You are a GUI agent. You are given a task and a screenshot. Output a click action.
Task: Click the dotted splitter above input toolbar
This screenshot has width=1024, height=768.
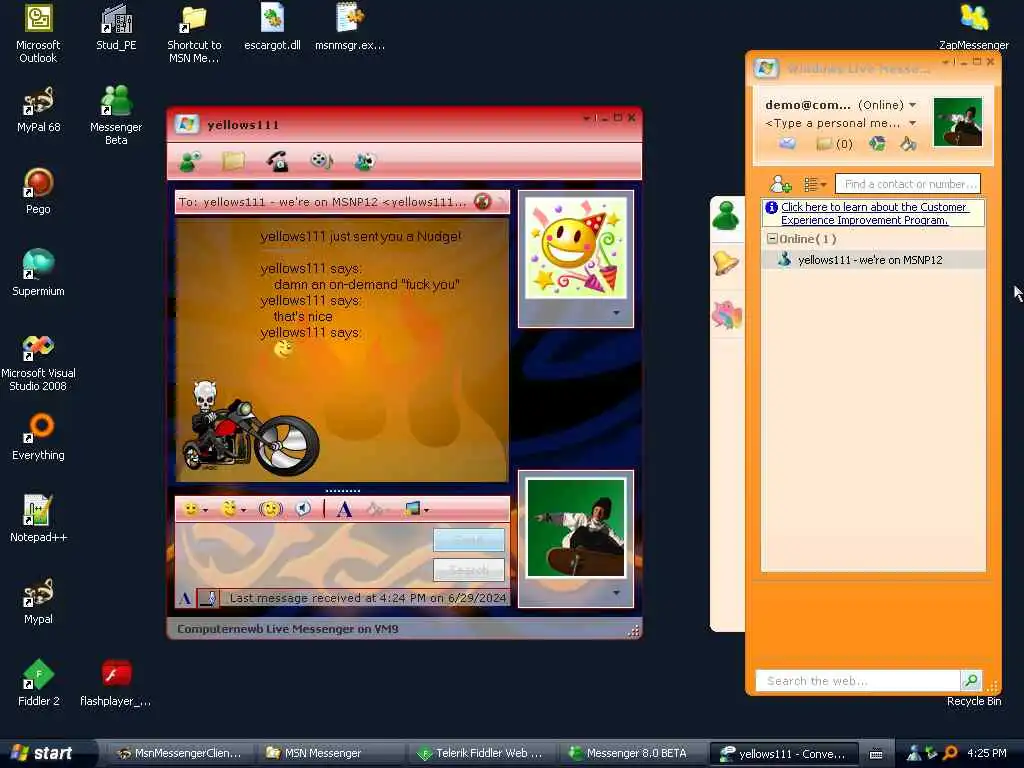[x=343, y=490]
